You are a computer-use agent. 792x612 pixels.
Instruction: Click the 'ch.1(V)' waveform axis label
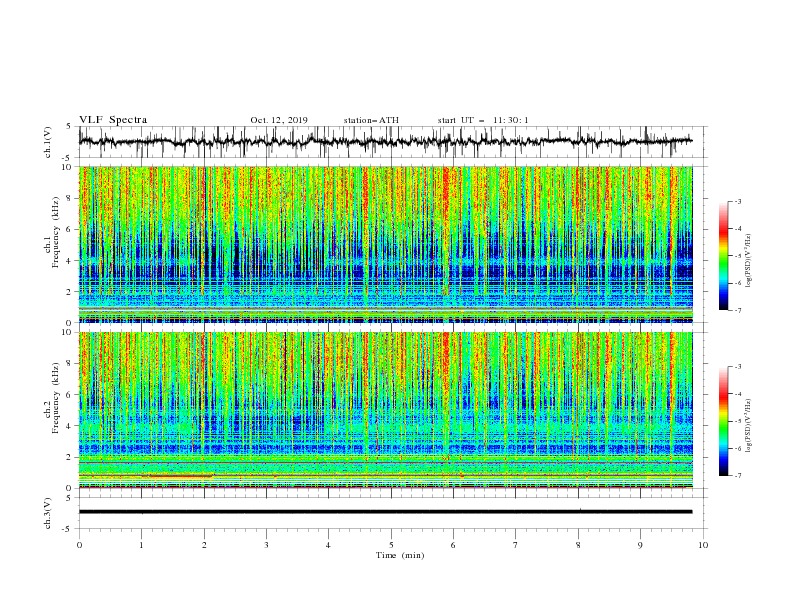(48, 142)
